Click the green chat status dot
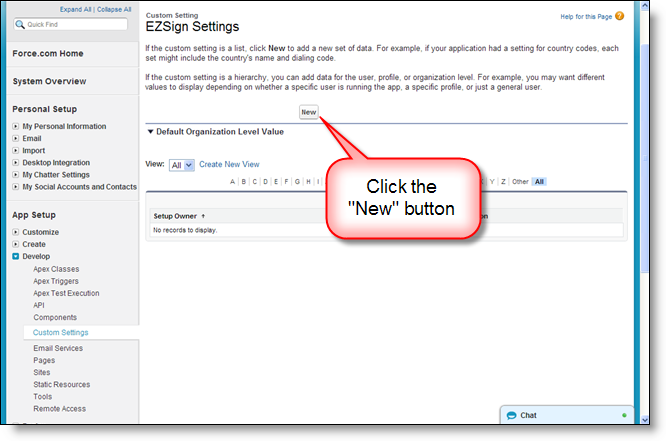The width and height of the screenshot is (666, 441). click(x=624, y=415)
